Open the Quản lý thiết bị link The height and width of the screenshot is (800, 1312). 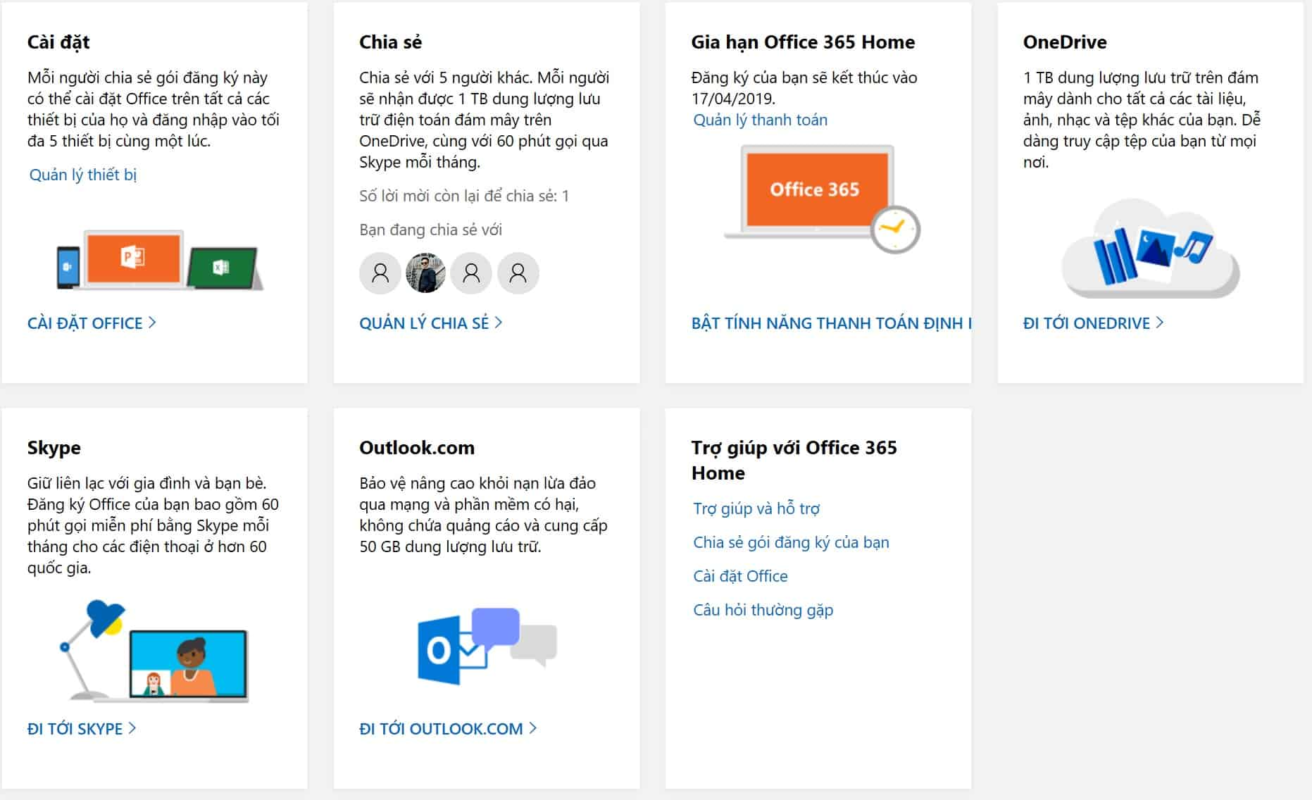(83, 175)
